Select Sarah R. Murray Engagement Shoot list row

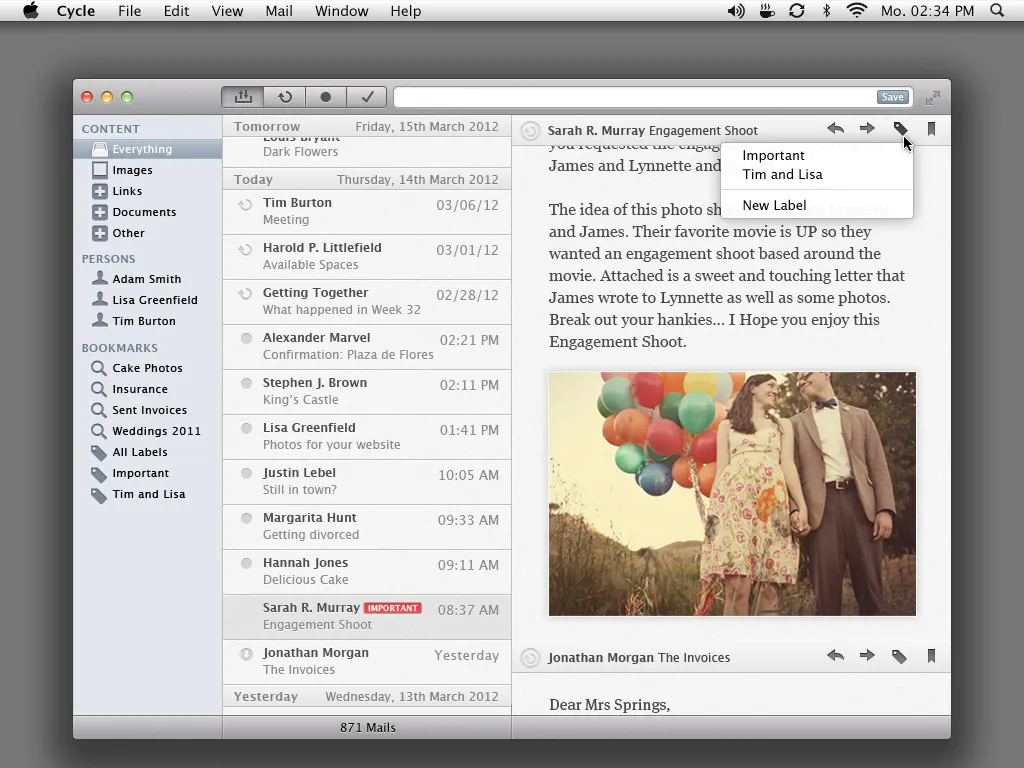point(367,616)
